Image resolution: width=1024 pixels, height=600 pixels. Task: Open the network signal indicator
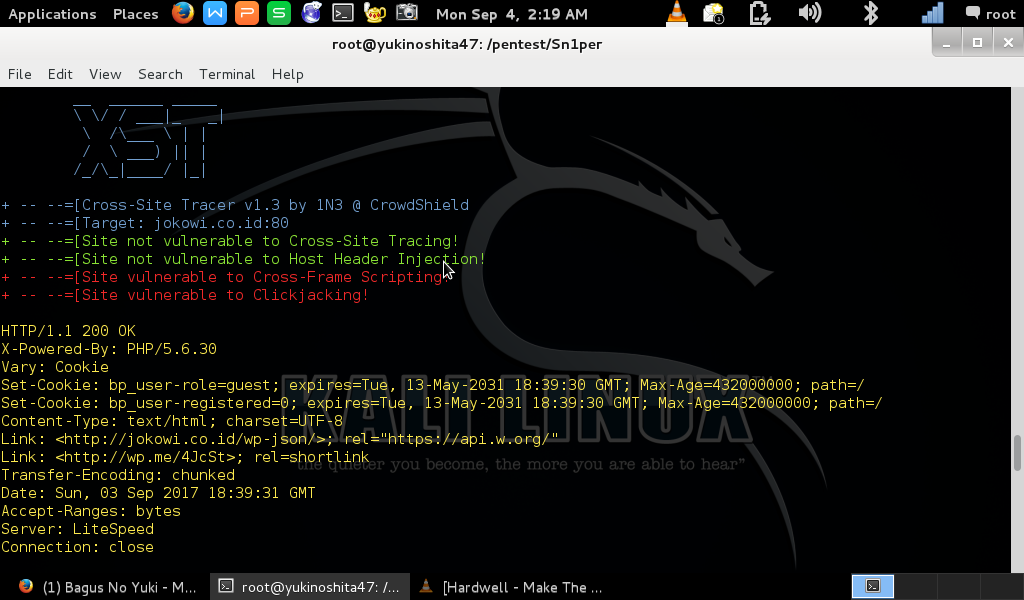pos(933,13)
